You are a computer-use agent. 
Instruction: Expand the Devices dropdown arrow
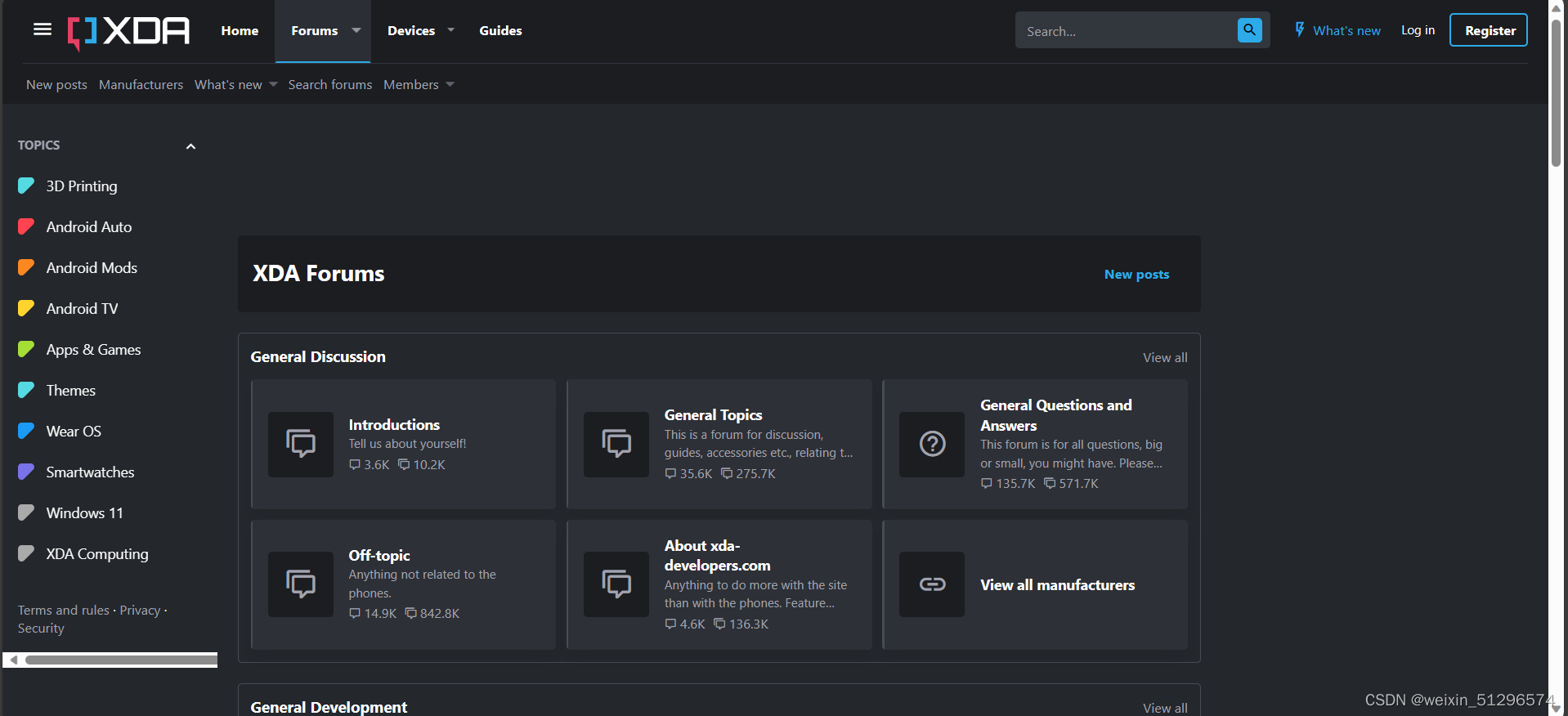tap(450, 30)
